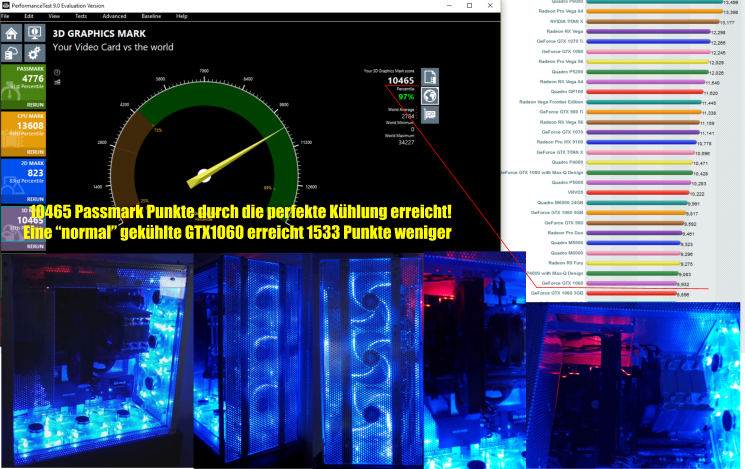Click the GeForce GTX 1070 Ti chart label

pos(560,41)
